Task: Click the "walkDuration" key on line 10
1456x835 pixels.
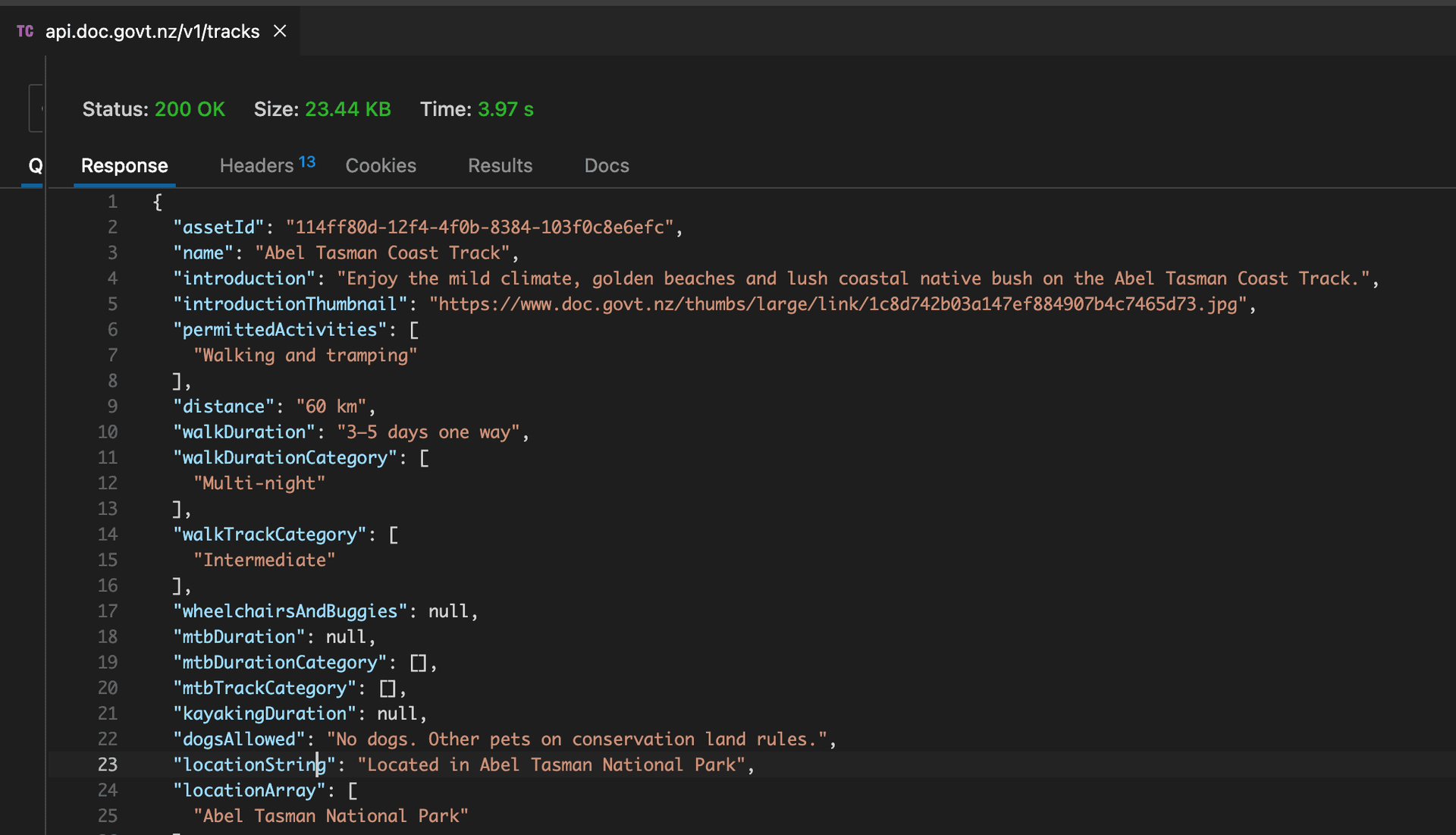Action: 244,432
